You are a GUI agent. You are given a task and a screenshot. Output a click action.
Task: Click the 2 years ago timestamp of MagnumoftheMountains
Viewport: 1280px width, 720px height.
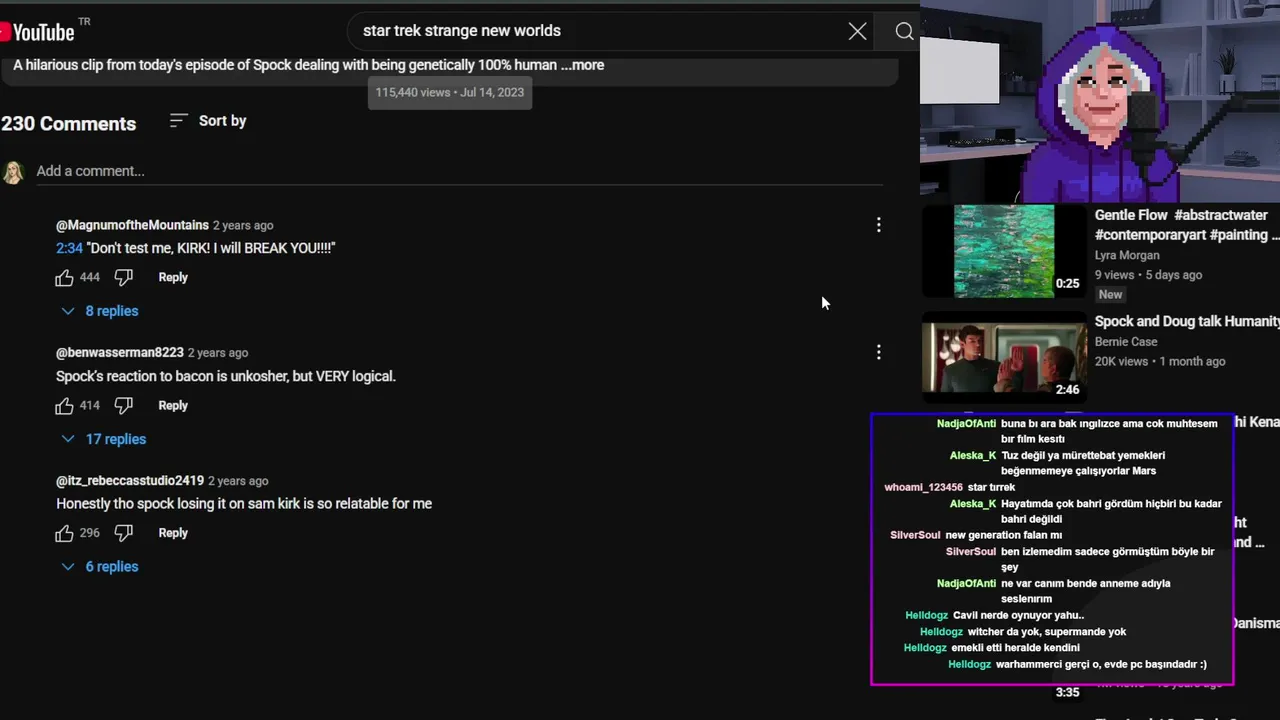pyautogui.click(x=243, y=225)
